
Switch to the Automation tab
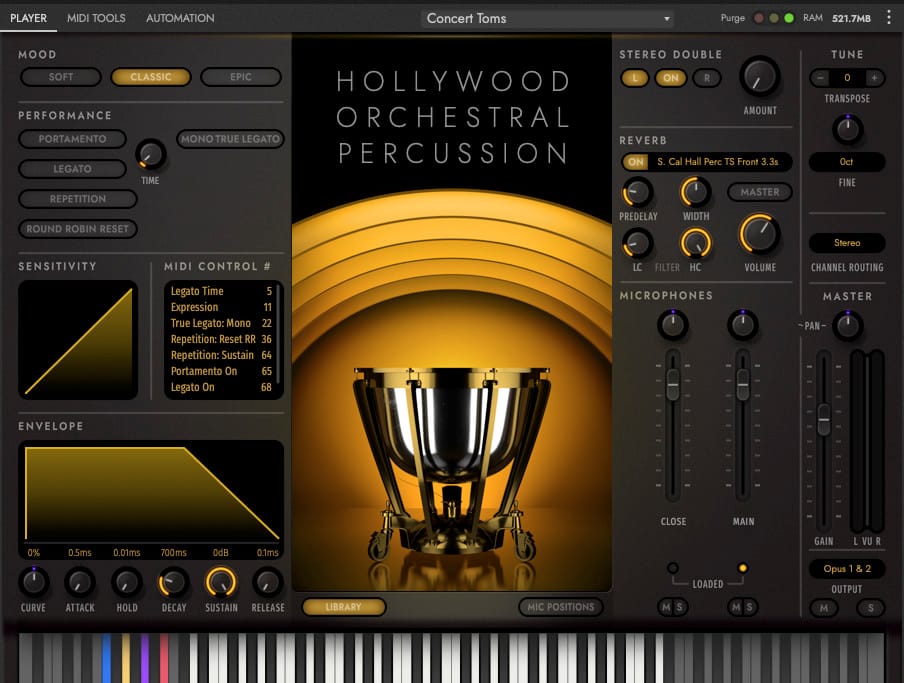click(x=180, y=18)
